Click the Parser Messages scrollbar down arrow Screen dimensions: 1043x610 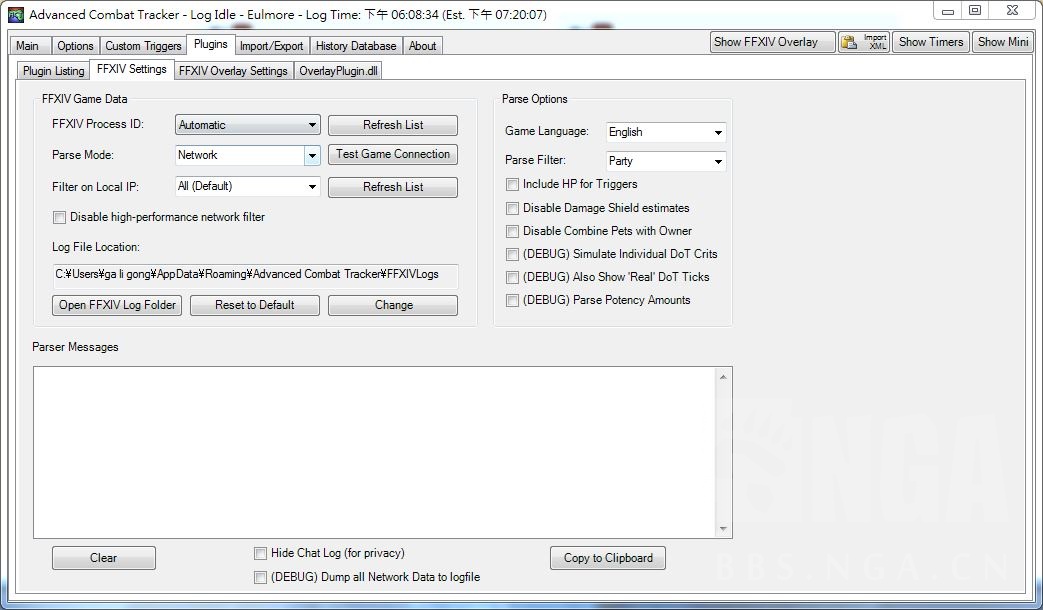coord(723,529)
